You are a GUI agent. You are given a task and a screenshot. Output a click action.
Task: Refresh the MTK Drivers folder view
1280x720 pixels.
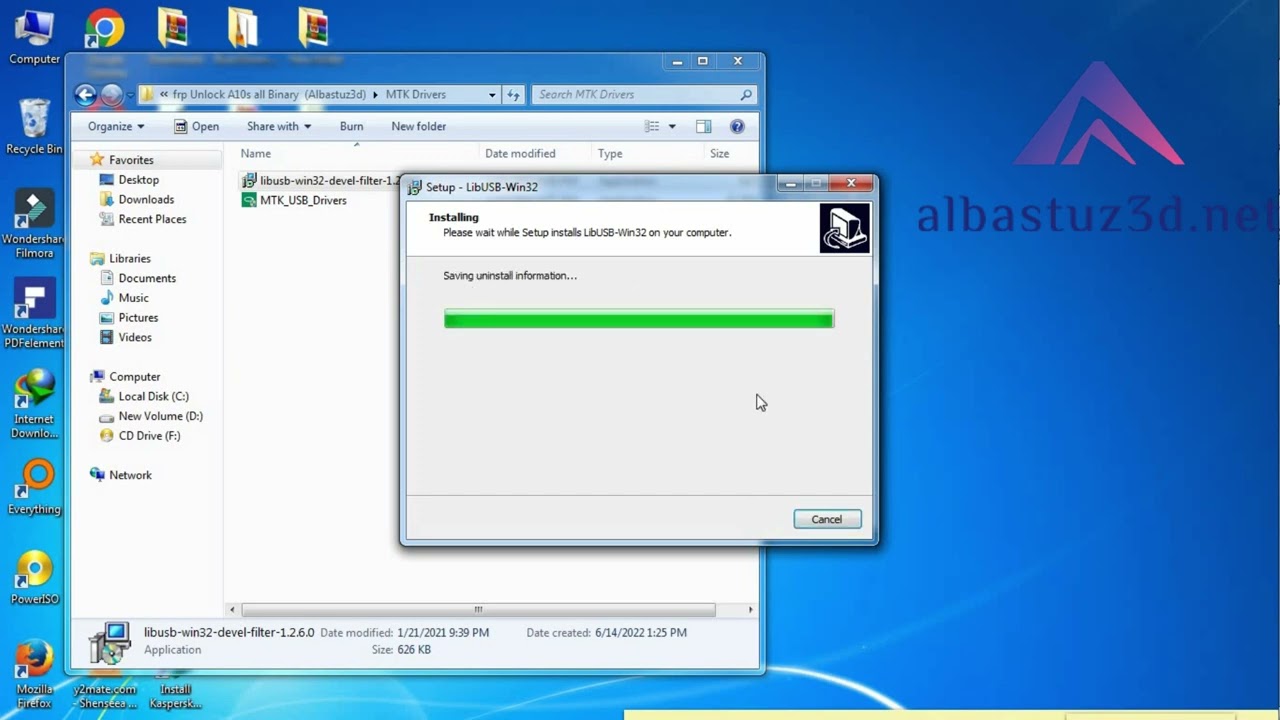click(514, 95)
